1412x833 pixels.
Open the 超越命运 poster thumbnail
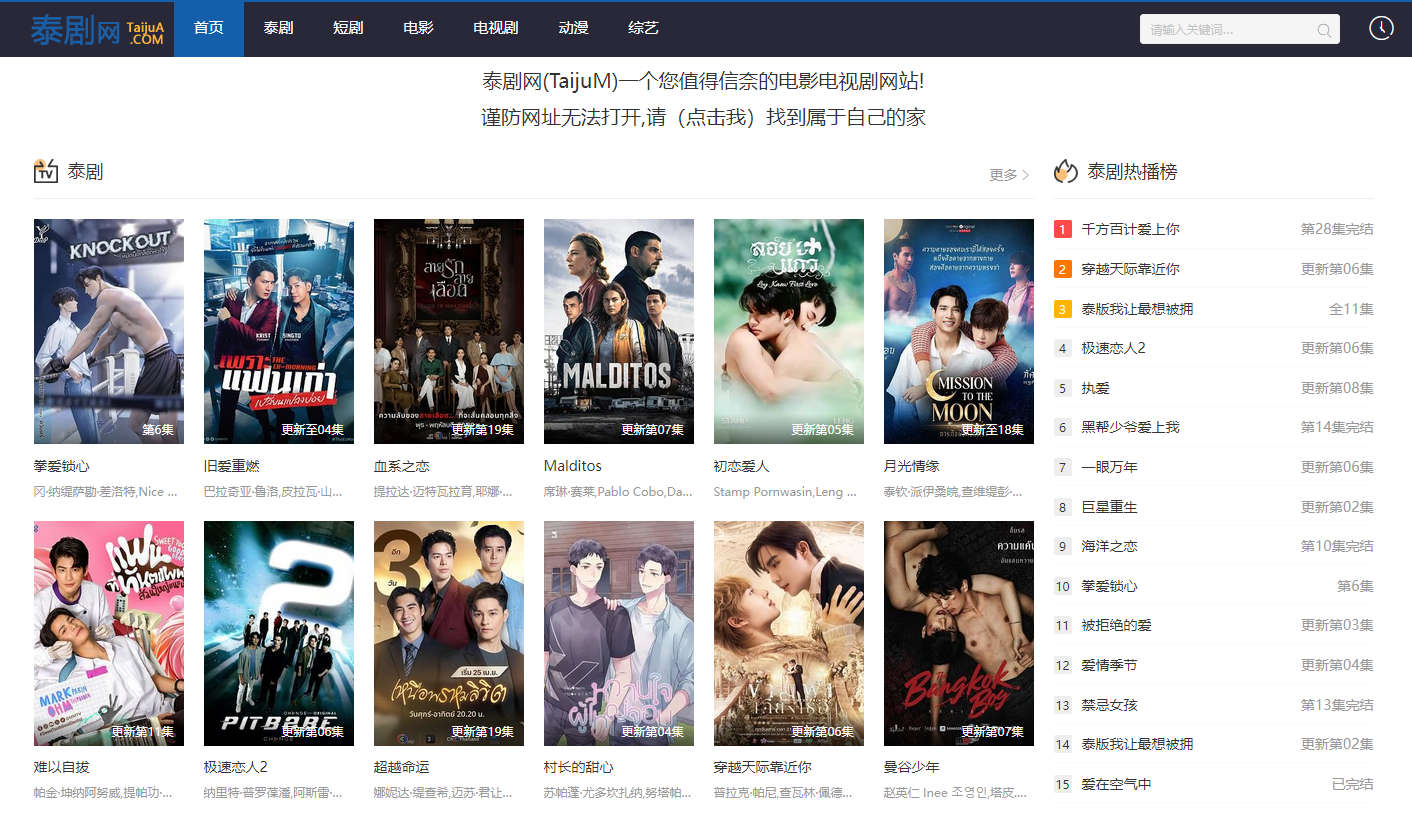[449, 633]
